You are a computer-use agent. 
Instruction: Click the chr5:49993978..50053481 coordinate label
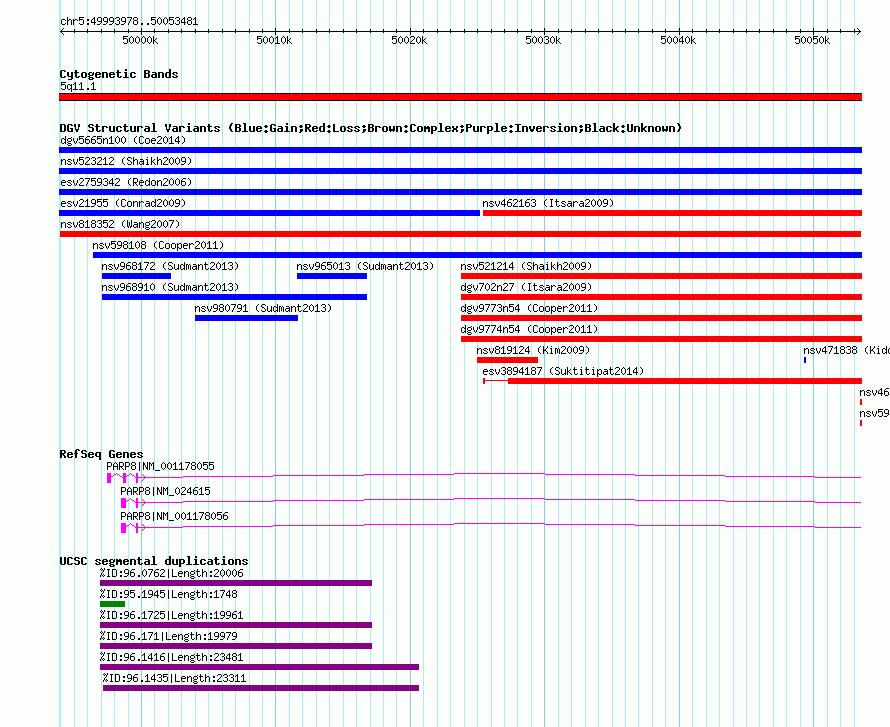click(x=129, y=22)
